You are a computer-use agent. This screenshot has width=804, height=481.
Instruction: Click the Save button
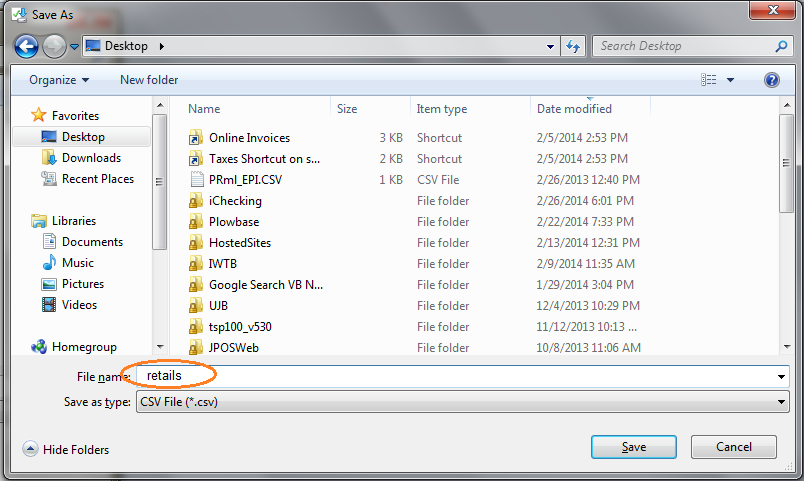(x=634, y=447)
